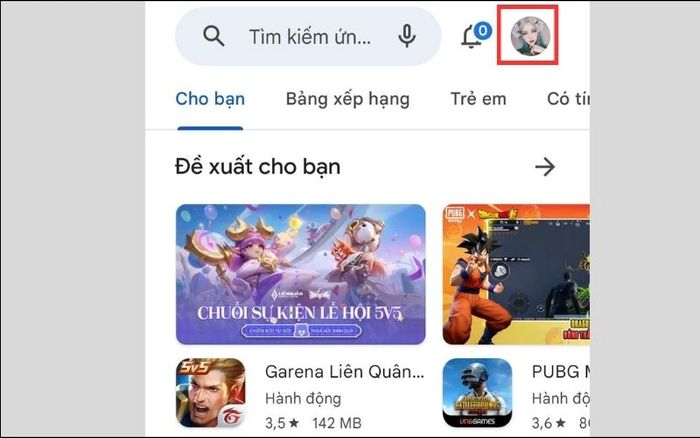
Task: Open the PUBG Dragon Ball promotional banner
Action: coord(516,274)
